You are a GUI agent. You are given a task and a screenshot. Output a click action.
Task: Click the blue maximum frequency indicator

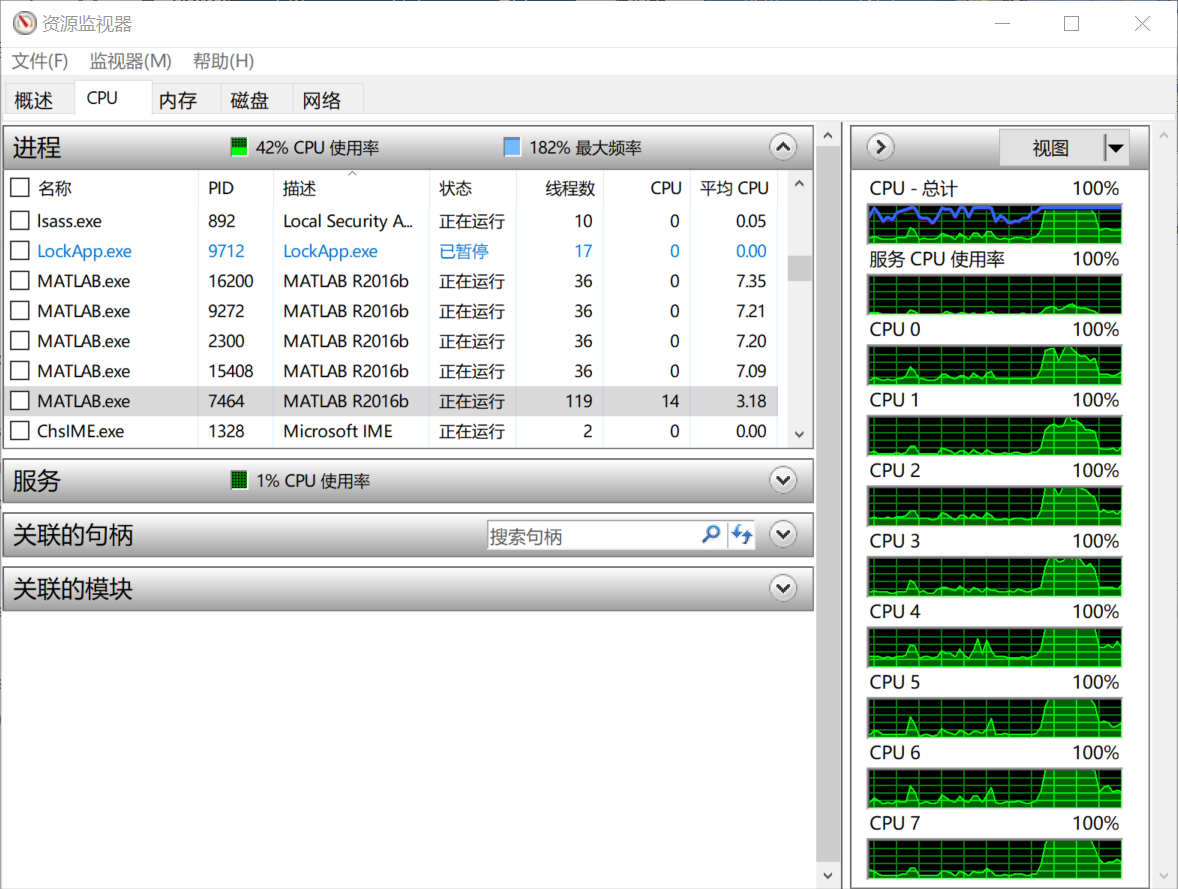pyautogui.click(x=512, y=147)
